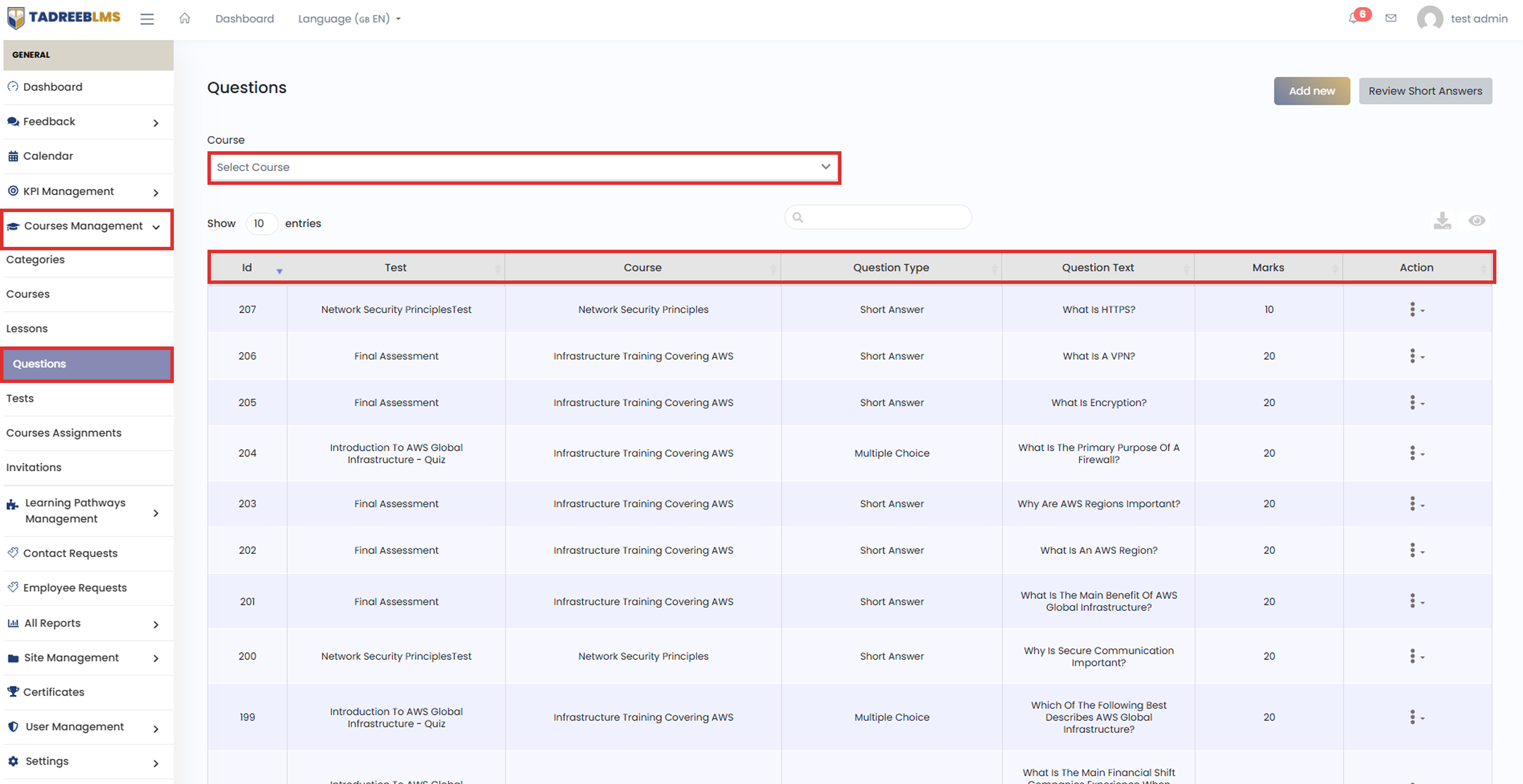This screenshot has width=1523, height=784.
Task: Click the Site Management folder icon
Action: point(13,658)
